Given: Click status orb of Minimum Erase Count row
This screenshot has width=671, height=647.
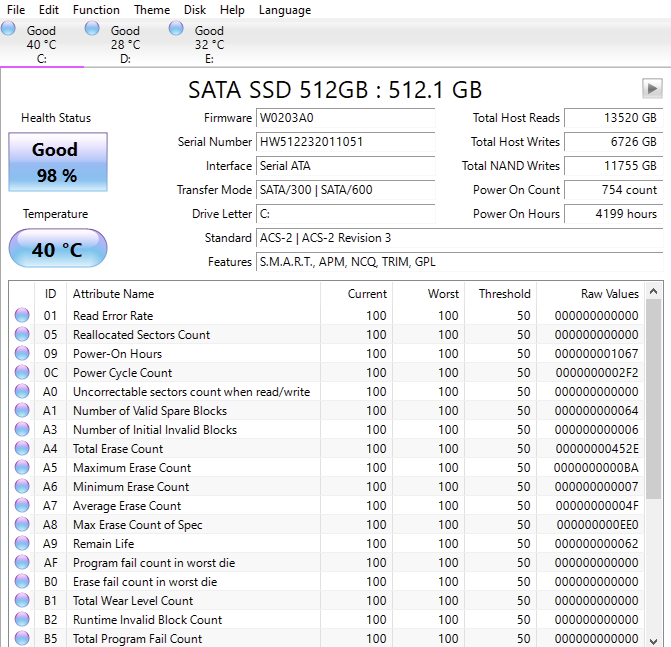Looking at the screenshot, I should (x=22, y=486).
